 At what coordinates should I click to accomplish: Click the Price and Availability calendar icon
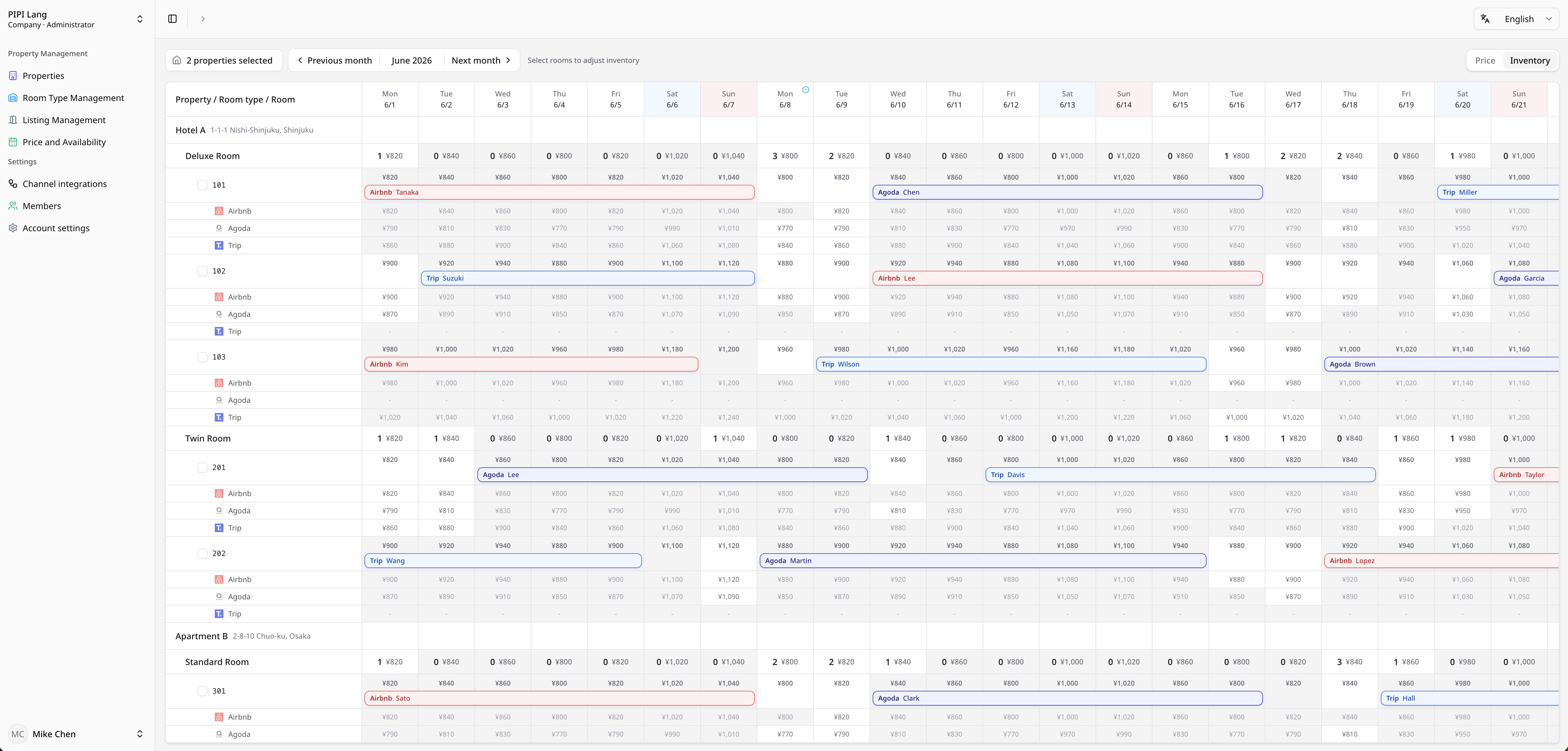(x=13, y=142)
